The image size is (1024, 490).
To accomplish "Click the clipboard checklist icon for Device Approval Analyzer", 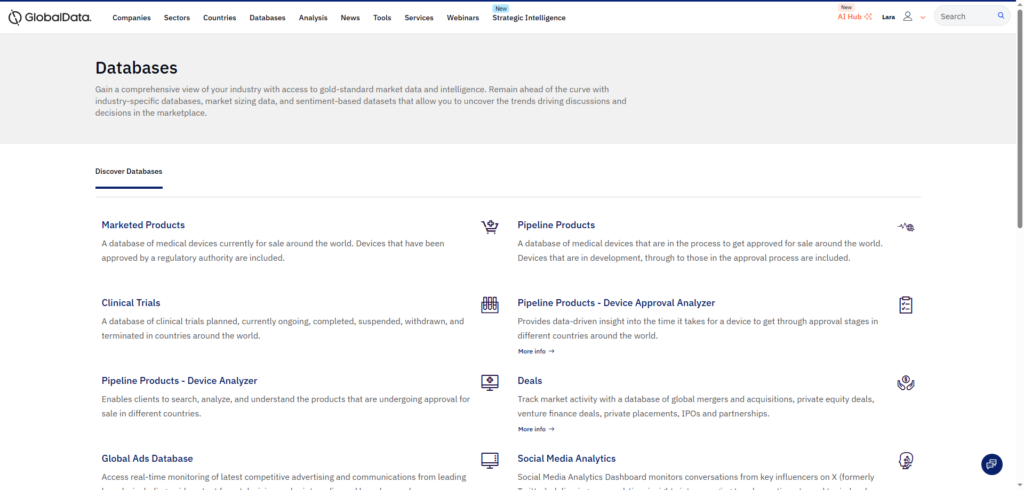I will 906,304.
